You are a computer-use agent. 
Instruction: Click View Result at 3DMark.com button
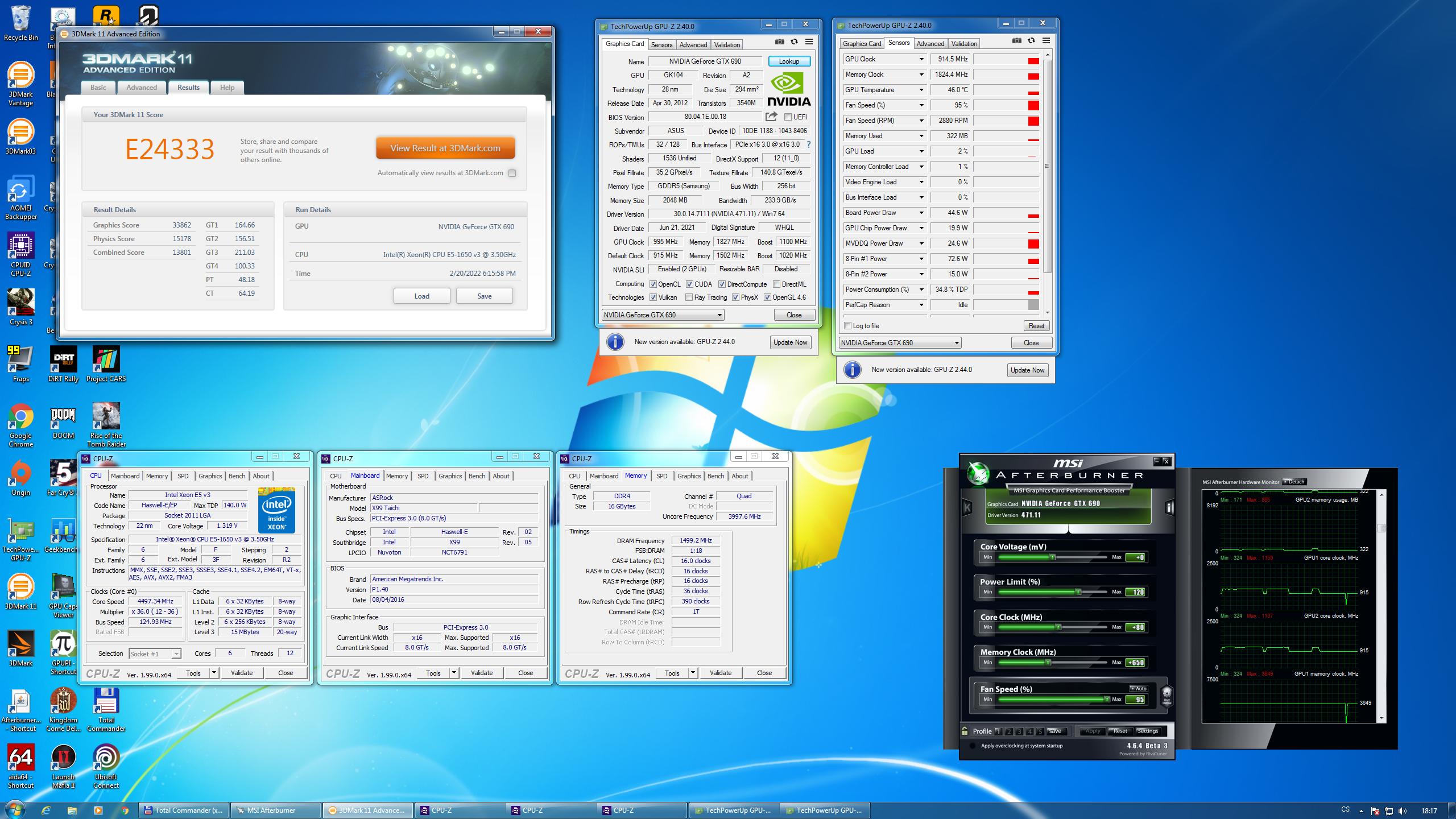[445, 148]
